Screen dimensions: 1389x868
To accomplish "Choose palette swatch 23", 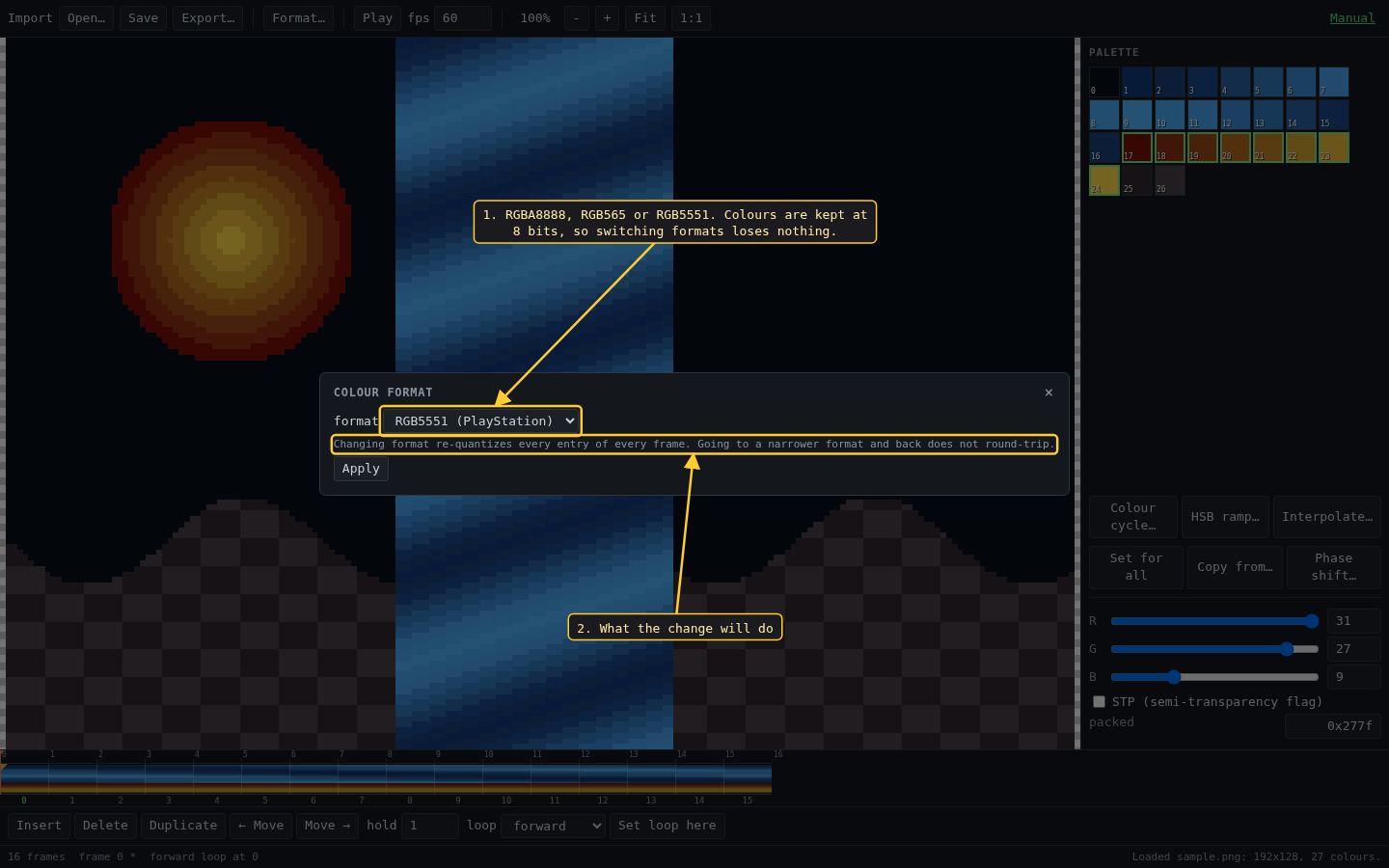I will click(1334, 148).
